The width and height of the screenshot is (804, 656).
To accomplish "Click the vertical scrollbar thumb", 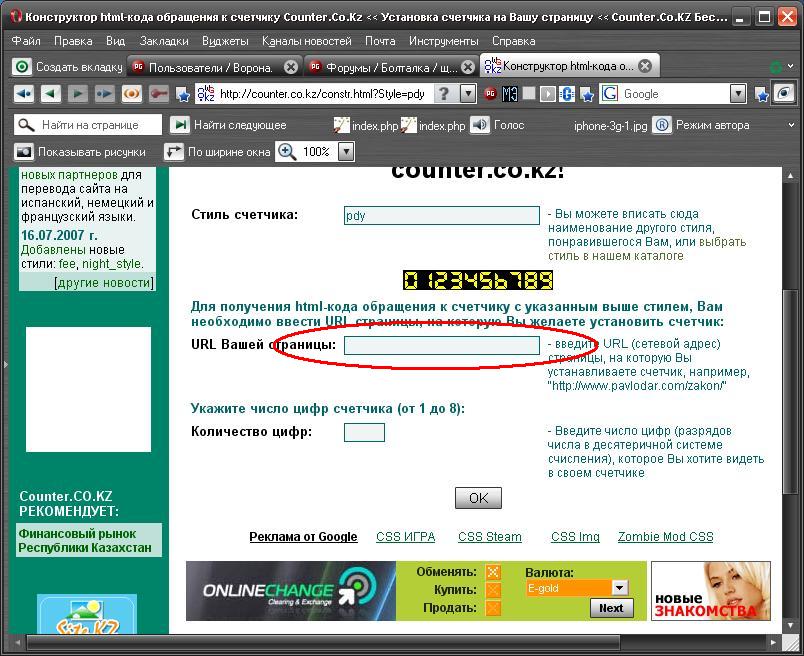I will (790, 391).
